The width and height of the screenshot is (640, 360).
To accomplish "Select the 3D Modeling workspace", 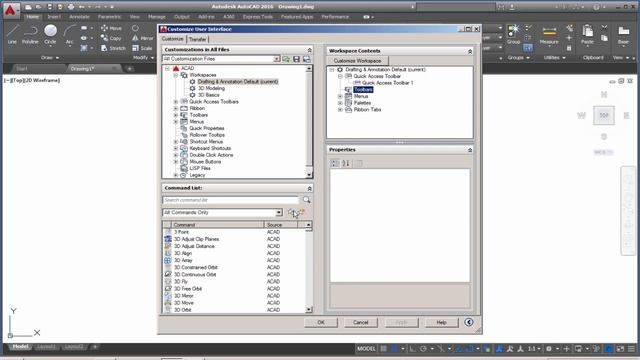I will (211, 89).
